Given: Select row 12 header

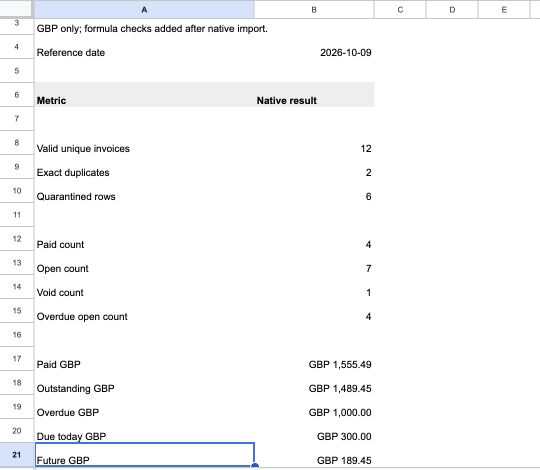Looking at the screenshot, I should coord(17,239).
